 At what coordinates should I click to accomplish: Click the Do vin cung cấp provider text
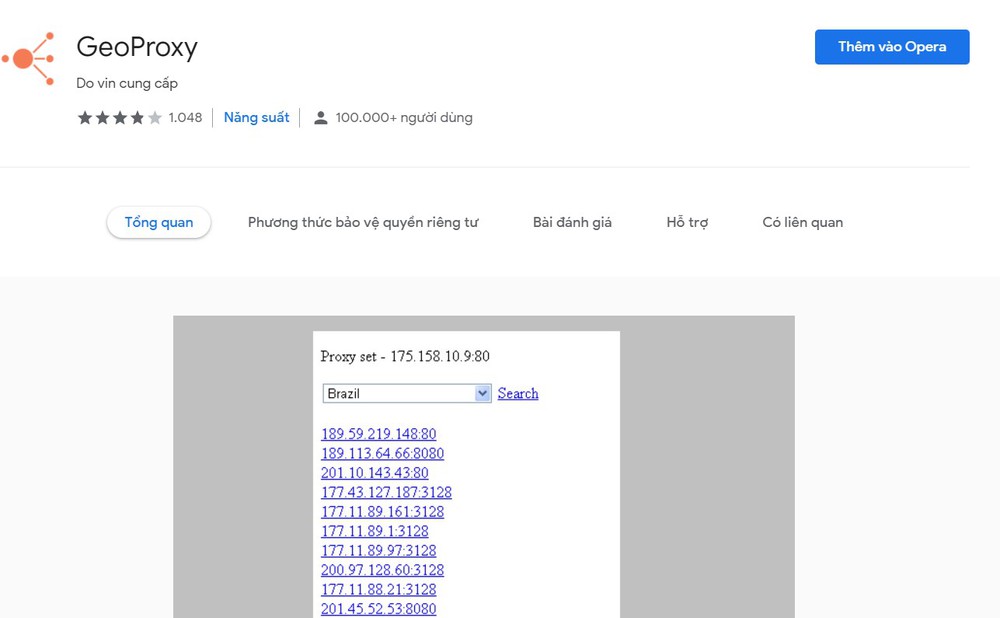[x=127, y=84]
